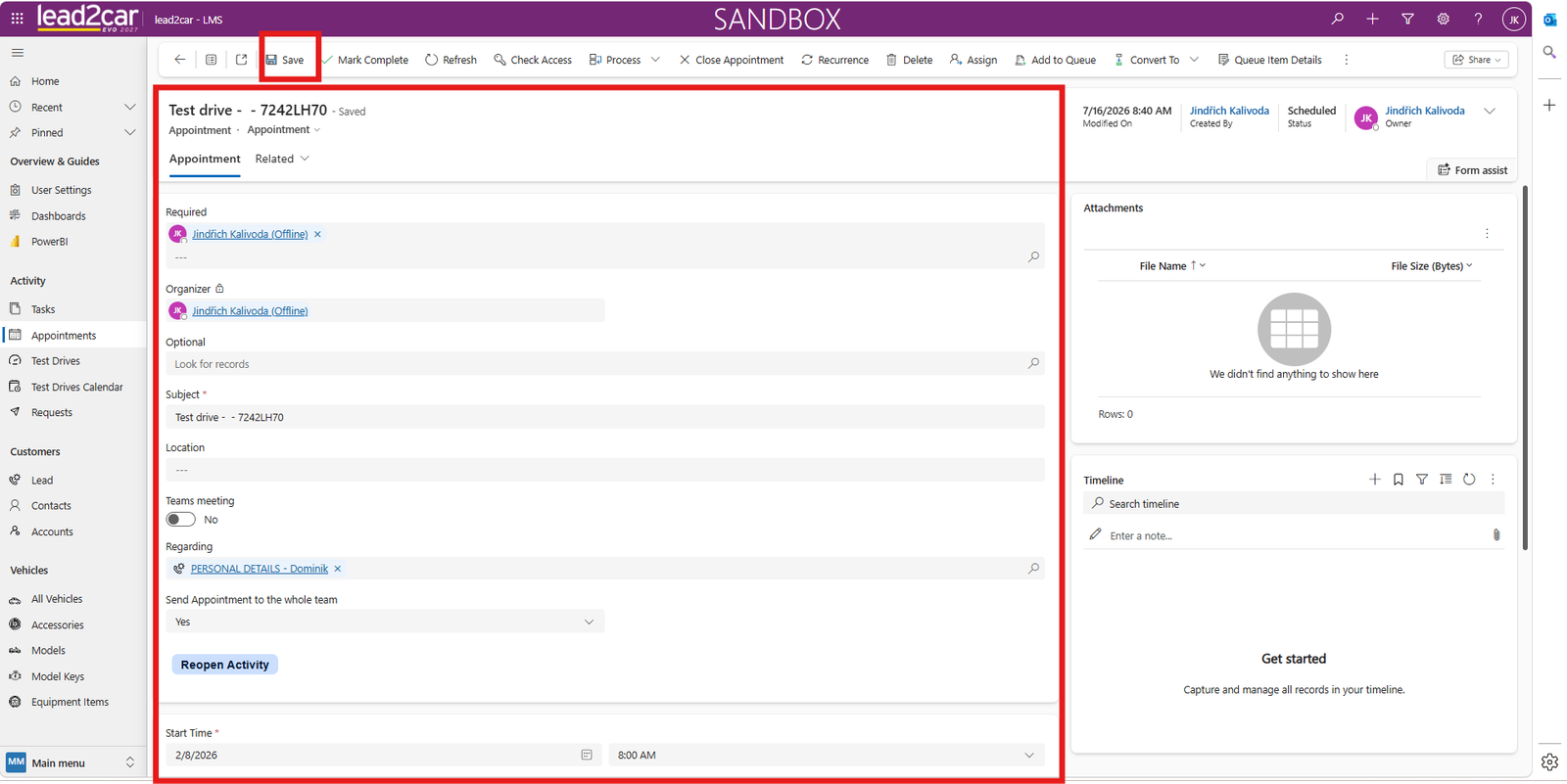Open the Form assist panel
Viewport: 1567px width, 784px height.
(x=1472, y=170)
